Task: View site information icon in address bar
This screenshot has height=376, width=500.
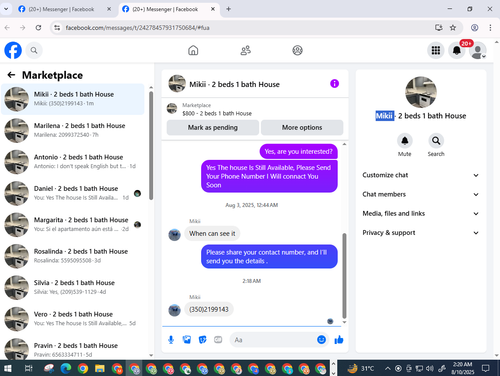Action: tap(57, 28)
